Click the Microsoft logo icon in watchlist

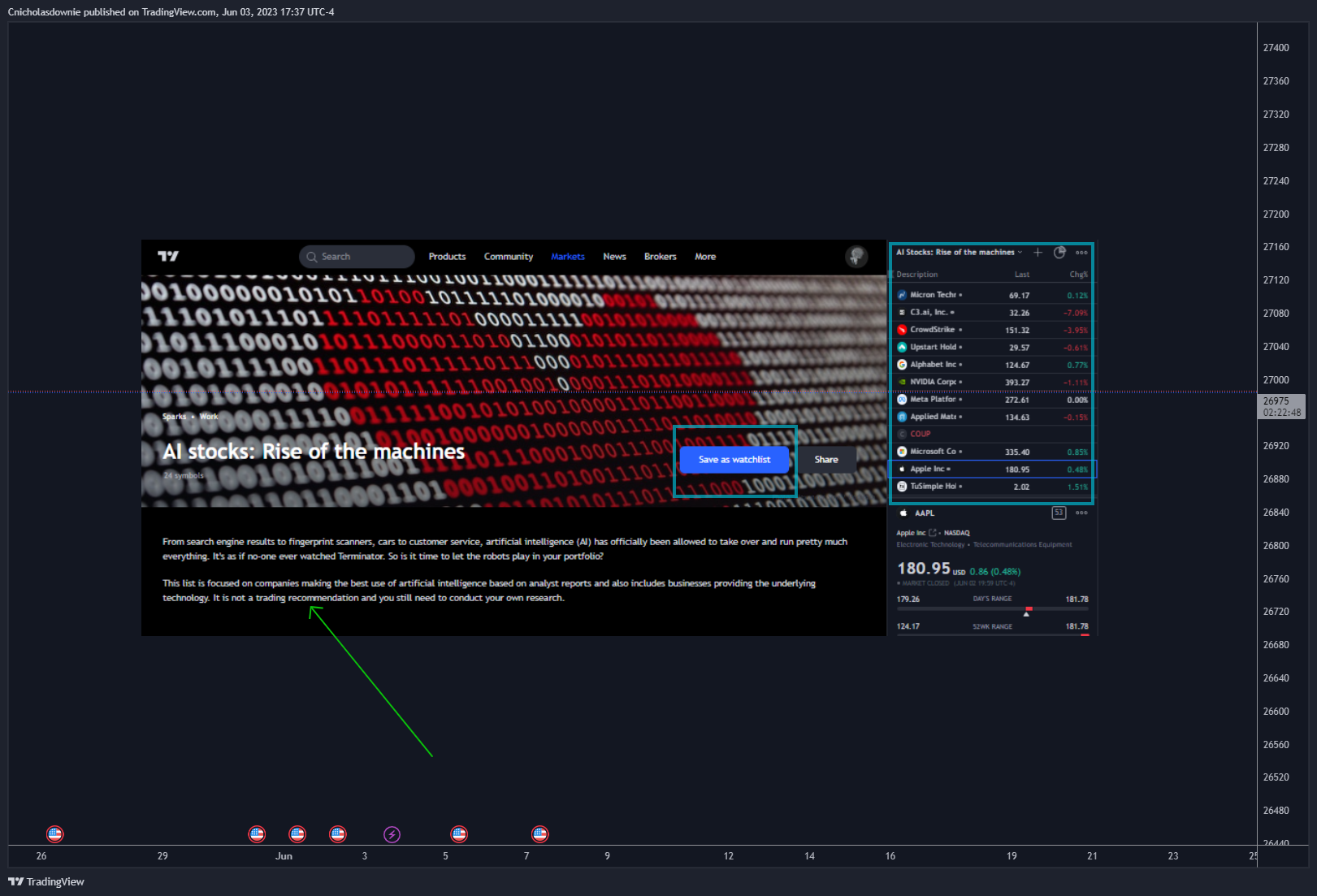tap(902, 452)
